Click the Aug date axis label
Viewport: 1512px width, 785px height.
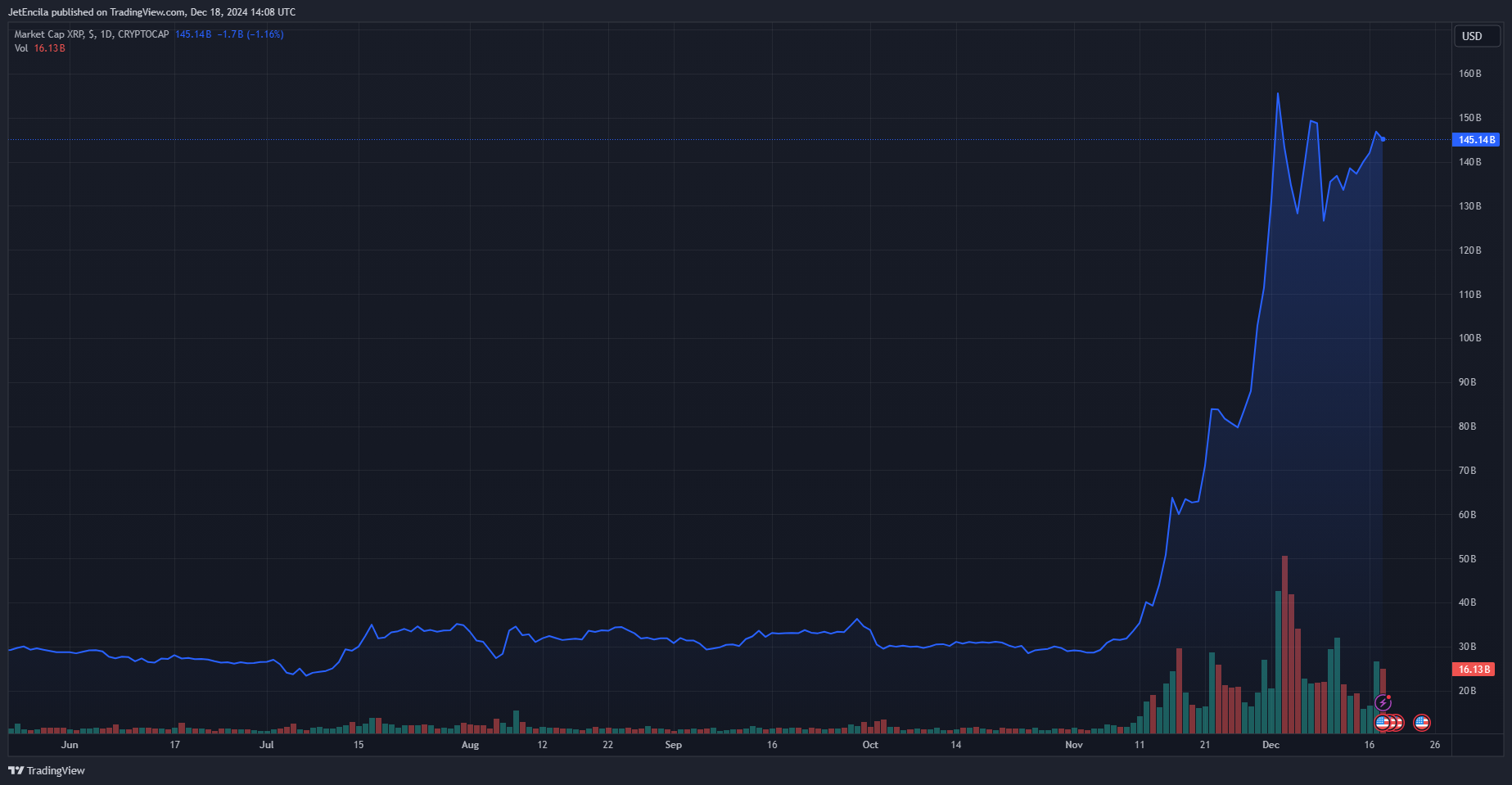coord(470,745)
